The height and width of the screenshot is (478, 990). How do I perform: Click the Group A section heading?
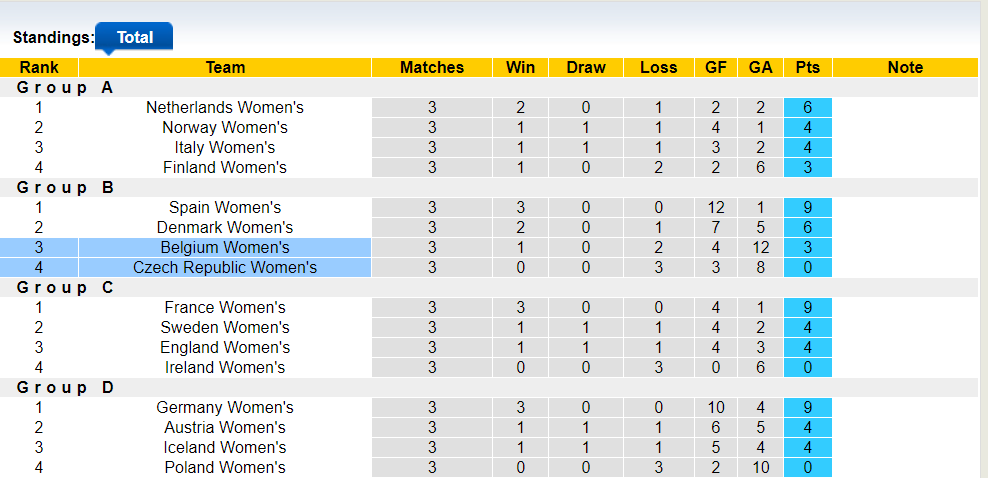pyautogui.click(x=65, y=87)
